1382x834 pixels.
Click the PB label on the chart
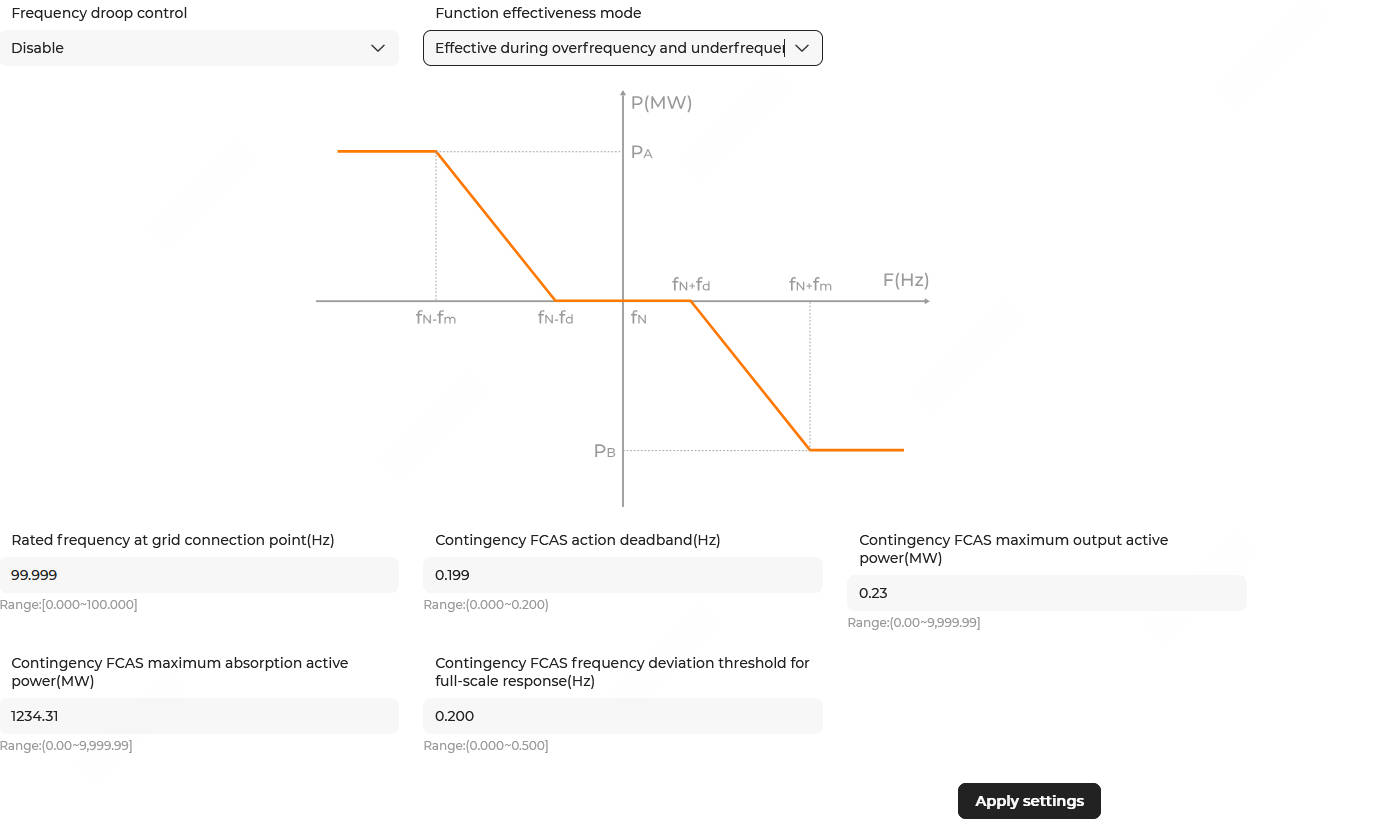(604, 451)
